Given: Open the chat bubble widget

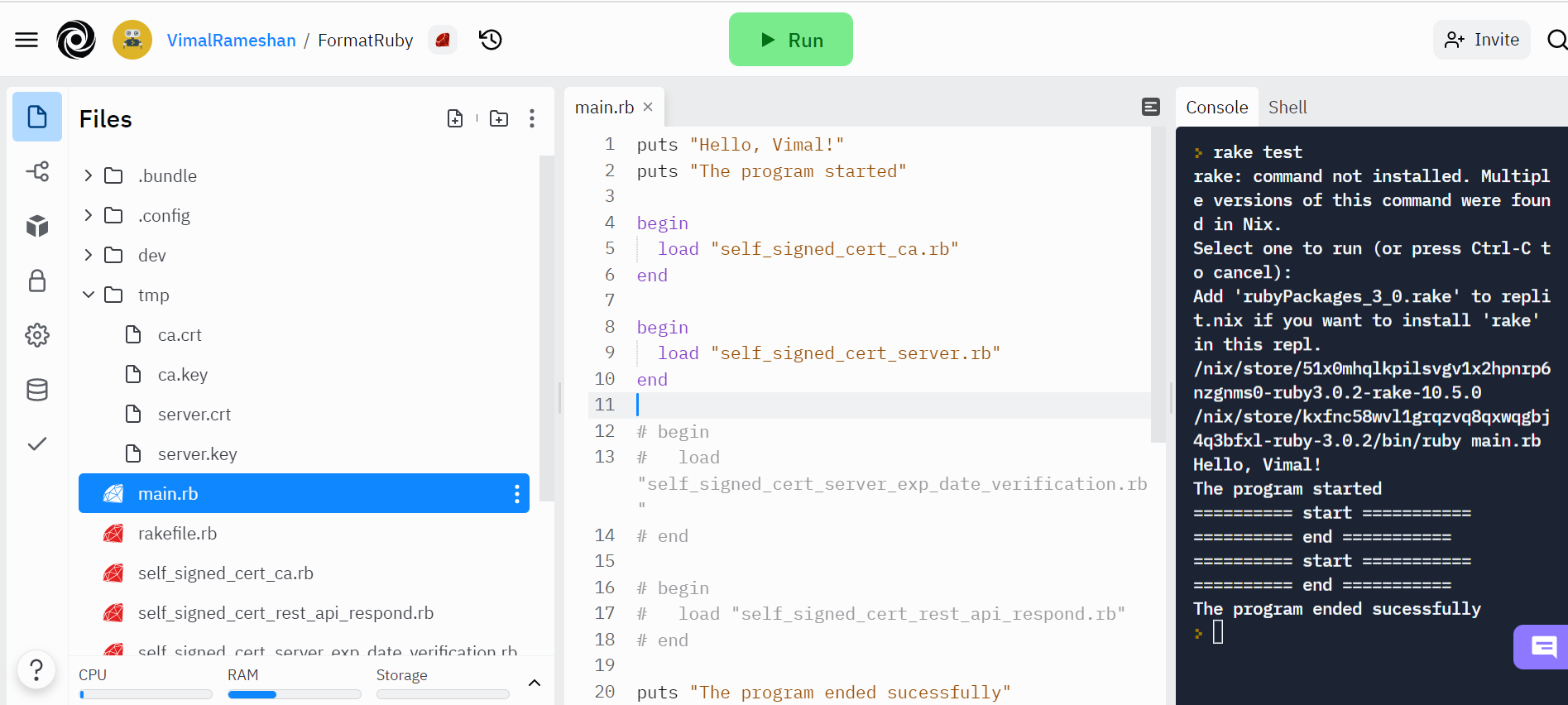Looking at the screenshot, I should (x=1542, y=647).
